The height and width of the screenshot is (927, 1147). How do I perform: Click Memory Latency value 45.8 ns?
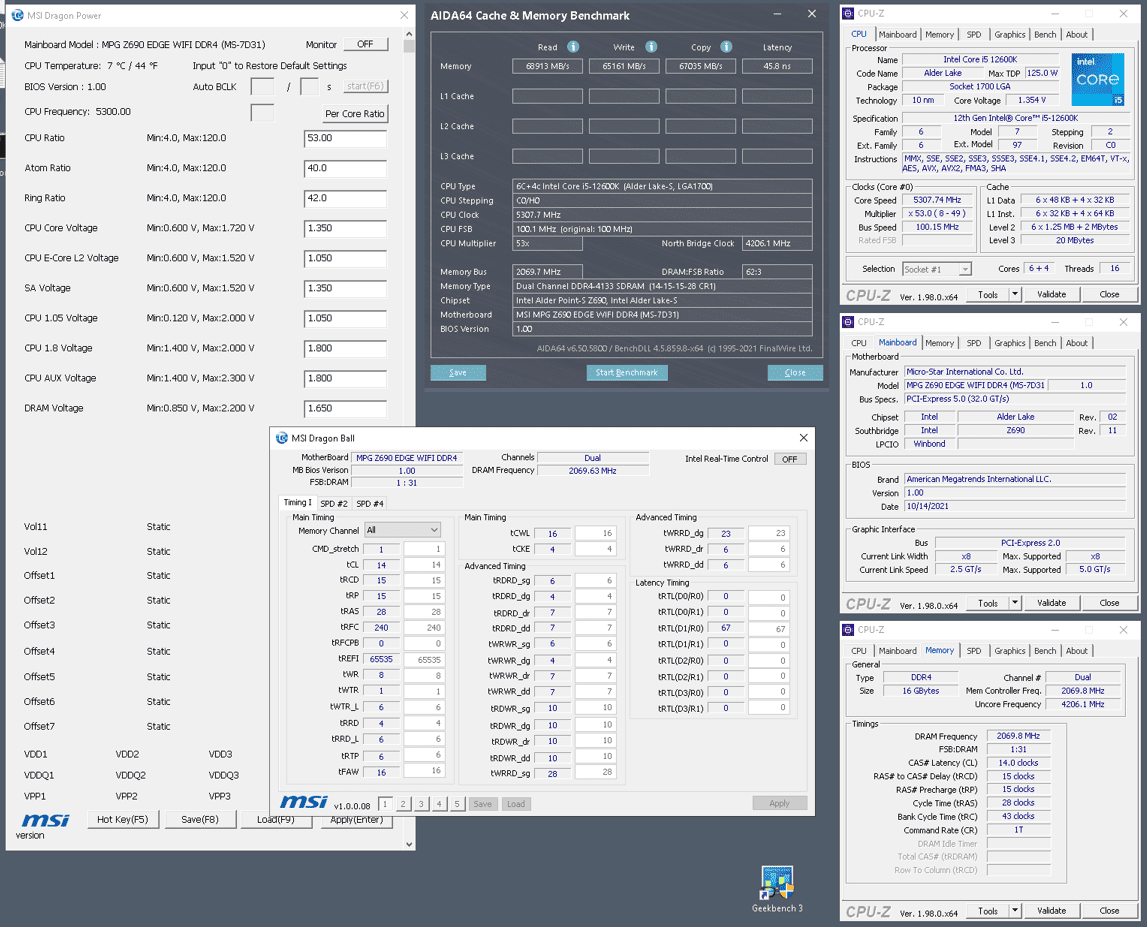click(x=777, y=67)
